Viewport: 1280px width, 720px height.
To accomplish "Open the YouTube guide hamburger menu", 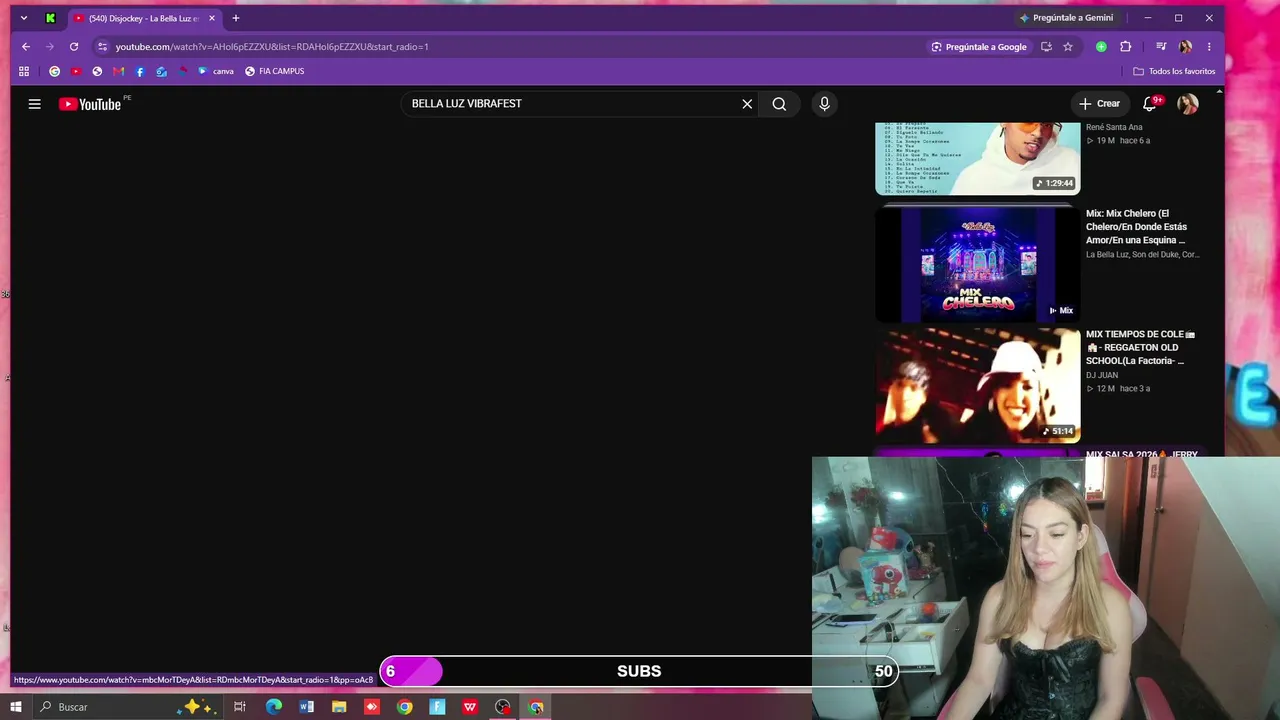I will point(34,104).
